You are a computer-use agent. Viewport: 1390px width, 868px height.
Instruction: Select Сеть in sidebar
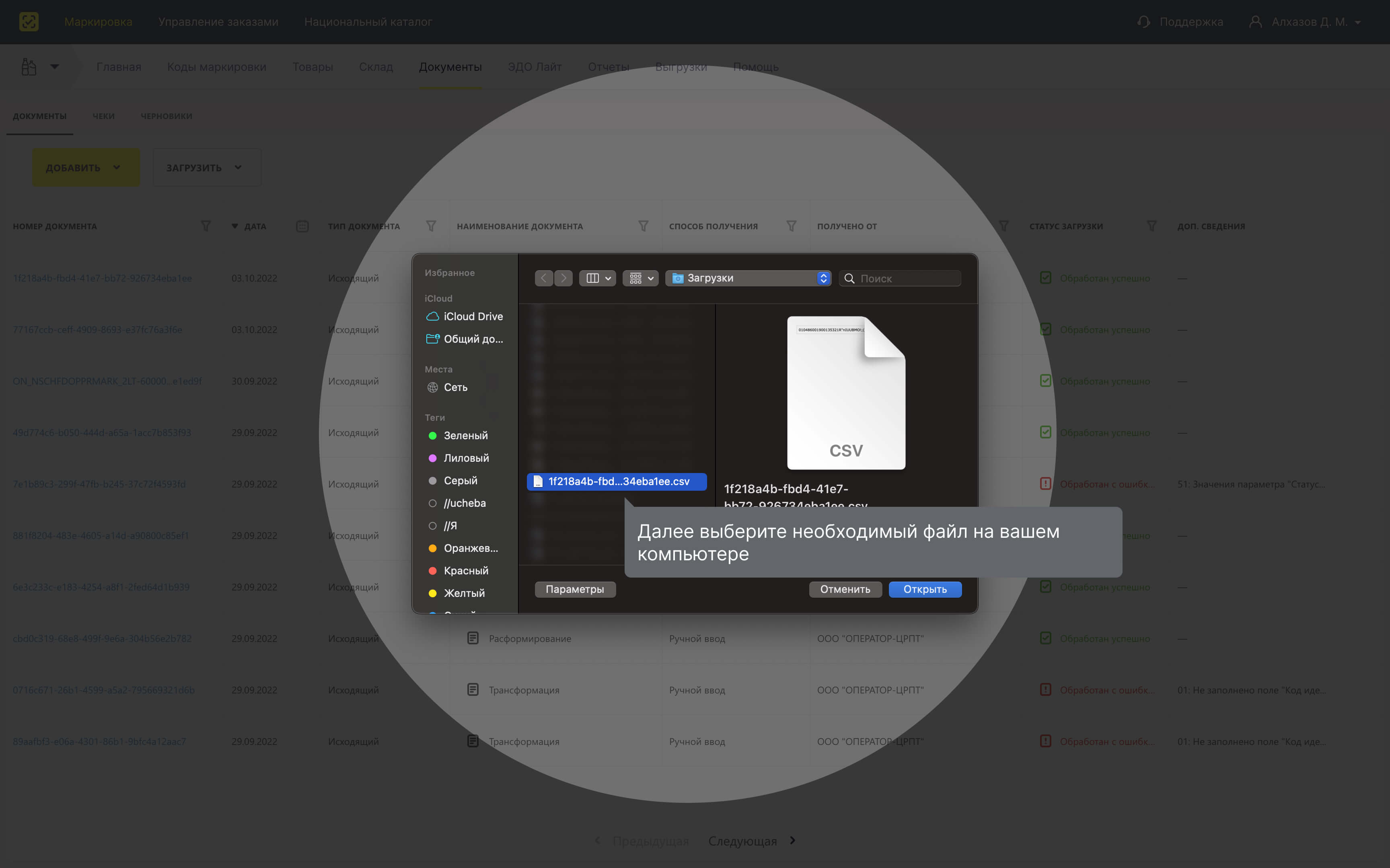click(448, 387)
